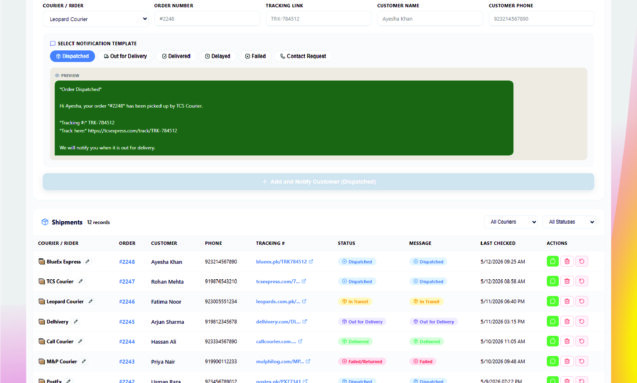The height and width of the screenshot is (383, 637).
Task: Click Out for Delivery badge in Message column
Action: click(433, 321)
